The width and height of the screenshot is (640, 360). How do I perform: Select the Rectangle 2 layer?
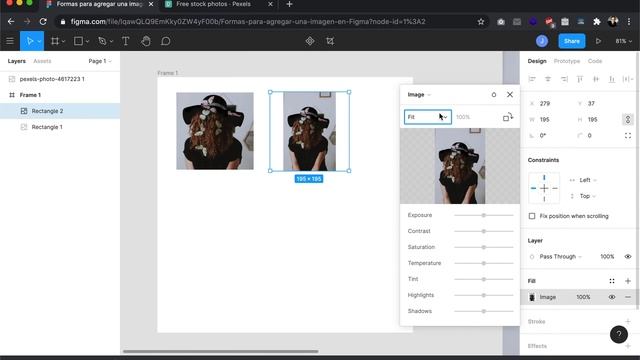60,111
